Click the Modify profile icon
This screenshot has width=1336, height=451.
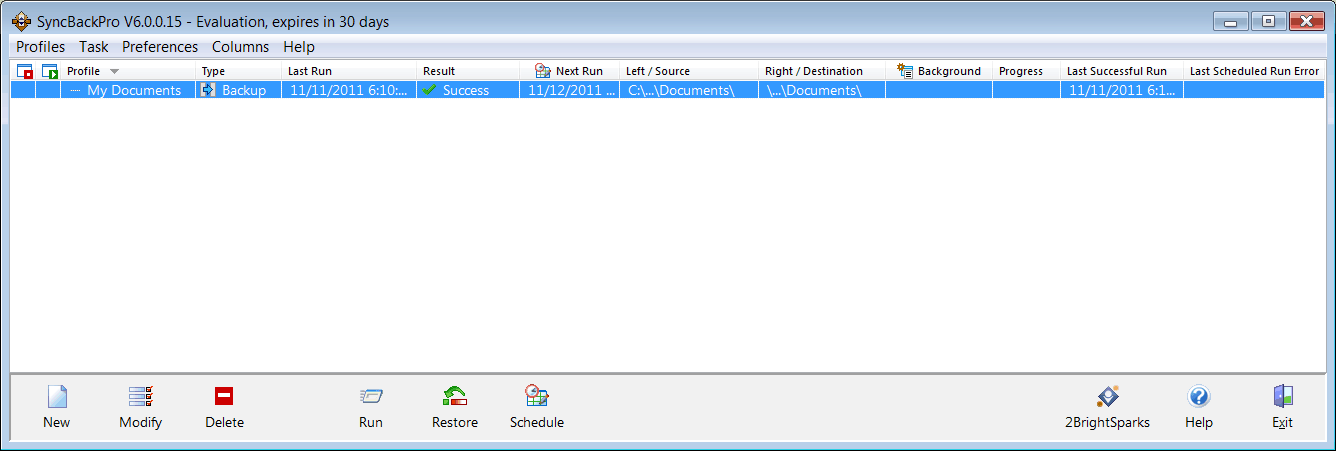[140, 397]
